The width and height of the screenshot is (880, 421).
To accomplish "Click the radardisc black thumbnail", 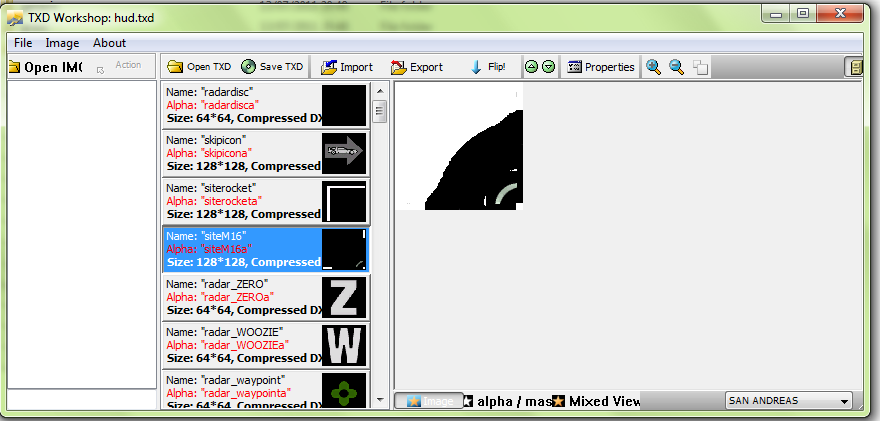I will (x=344, y=105).
